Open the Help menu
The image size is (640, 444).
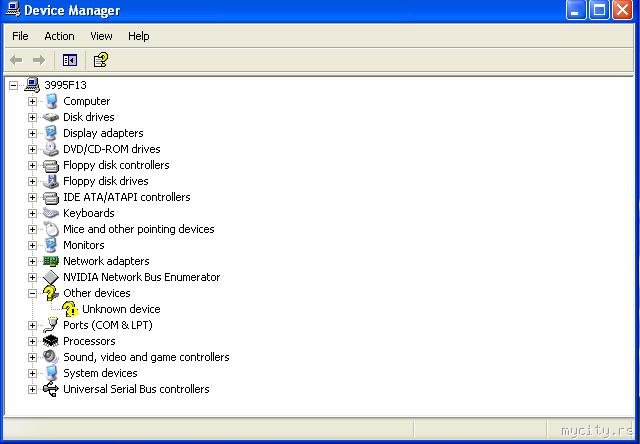point(138,36)
